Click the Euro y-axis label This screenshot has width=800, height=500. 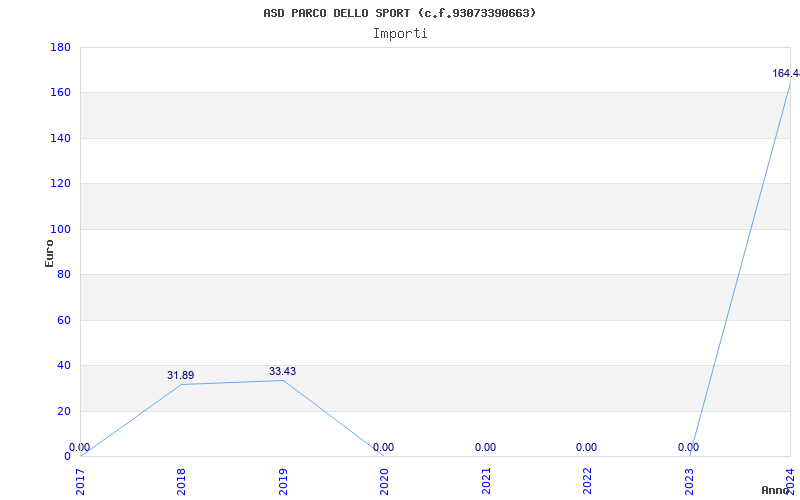click(49, 253)
